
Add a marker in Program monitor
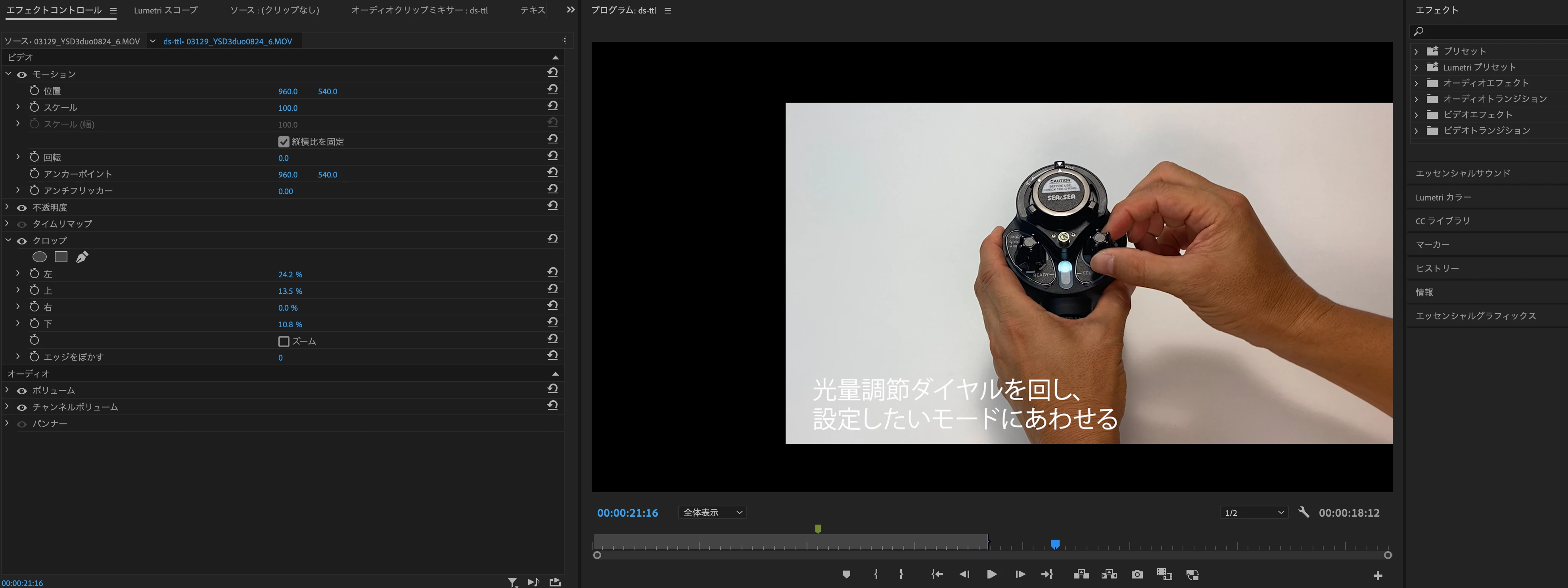pos(846,575)
